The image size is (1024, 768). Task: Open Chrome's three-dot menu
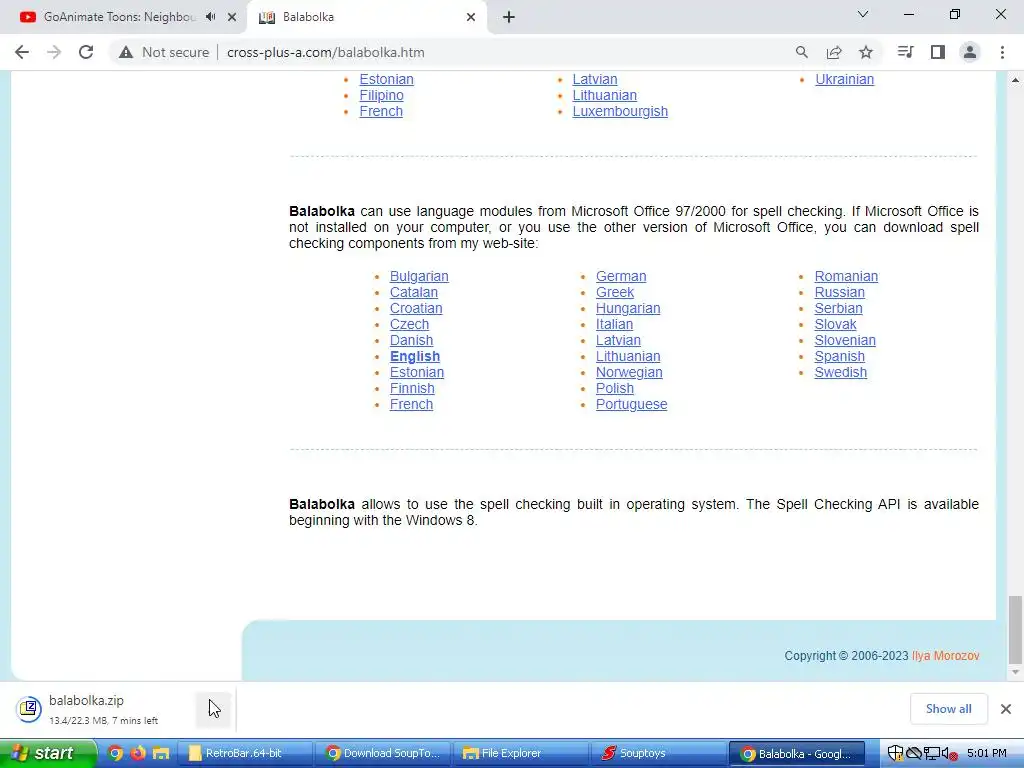coord(1002,52)
